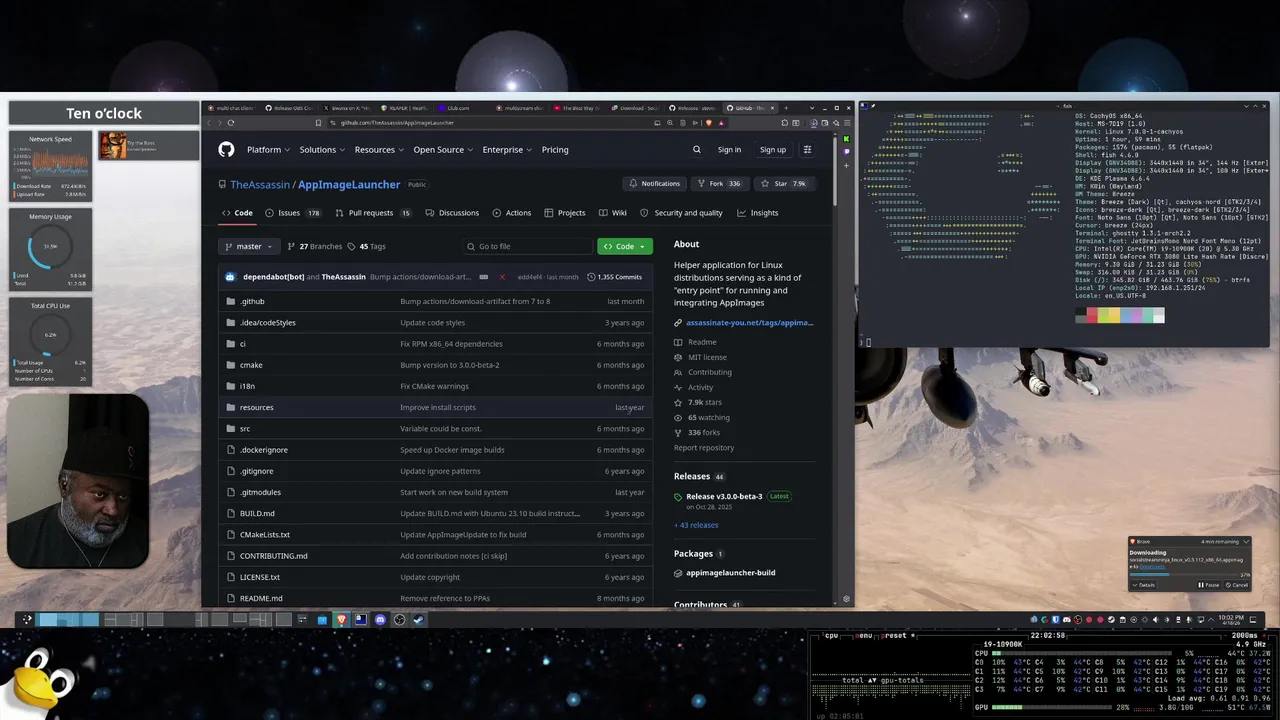Viewport: 1280px width, 720px height.
Task: Open OBS Studio from the taskbar
Action: tap(399, 619)
